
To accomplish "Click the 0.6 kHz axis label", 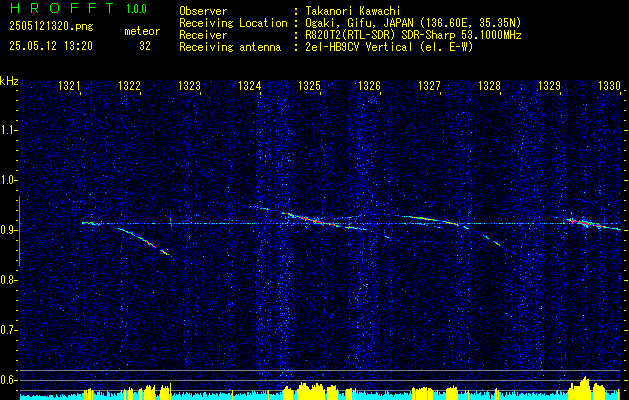I will [x=7, y=380].
